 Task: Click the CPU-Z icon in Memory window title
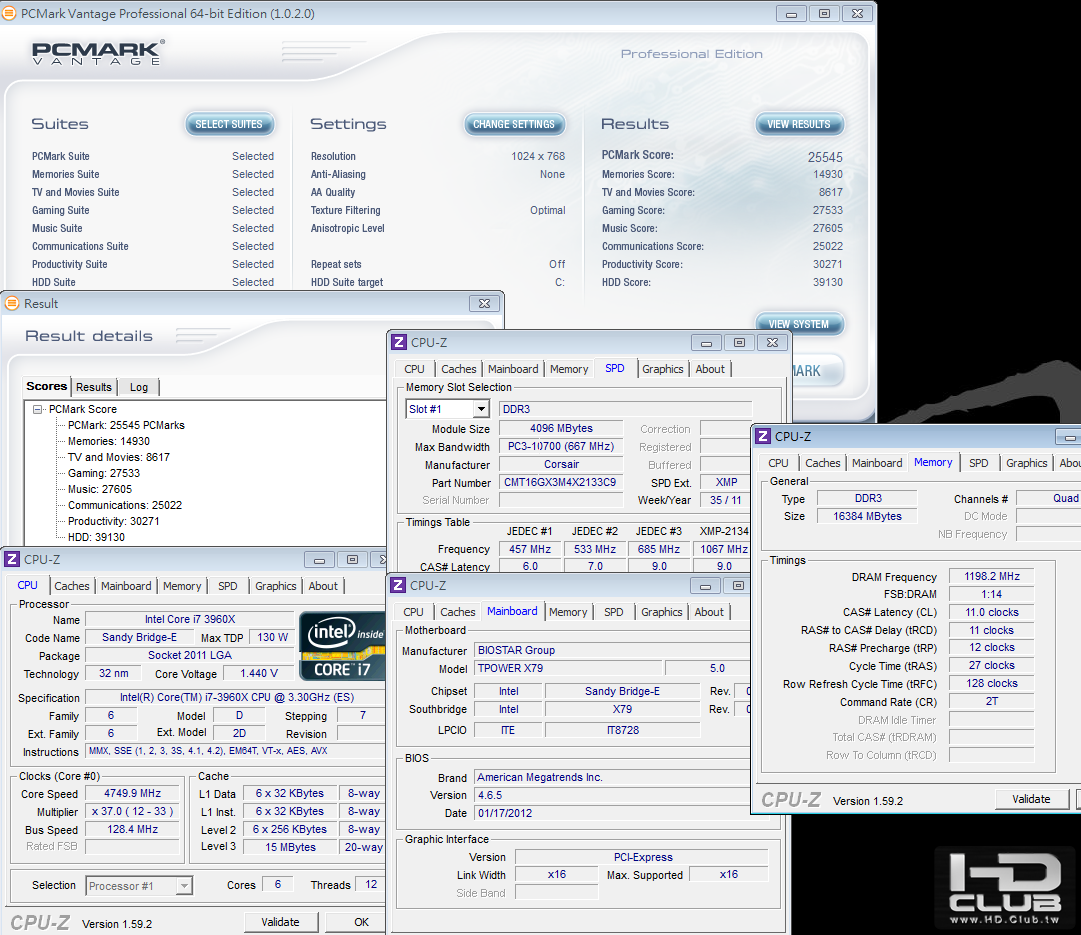pos(762,436)
